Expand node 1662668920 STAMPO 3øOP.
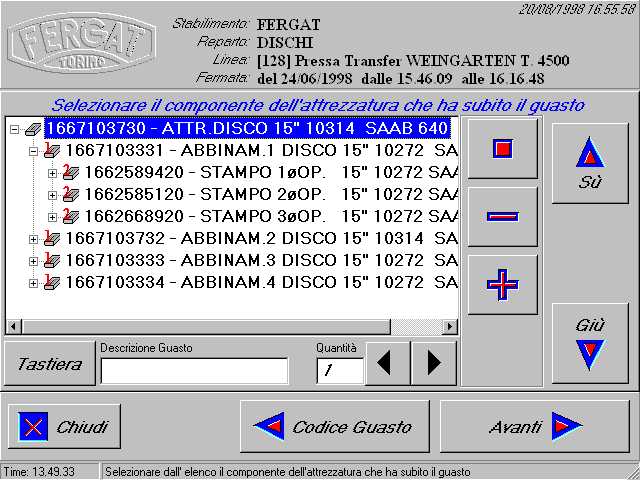Viewport: 640px width, 480px height. (x=52, y=218)
